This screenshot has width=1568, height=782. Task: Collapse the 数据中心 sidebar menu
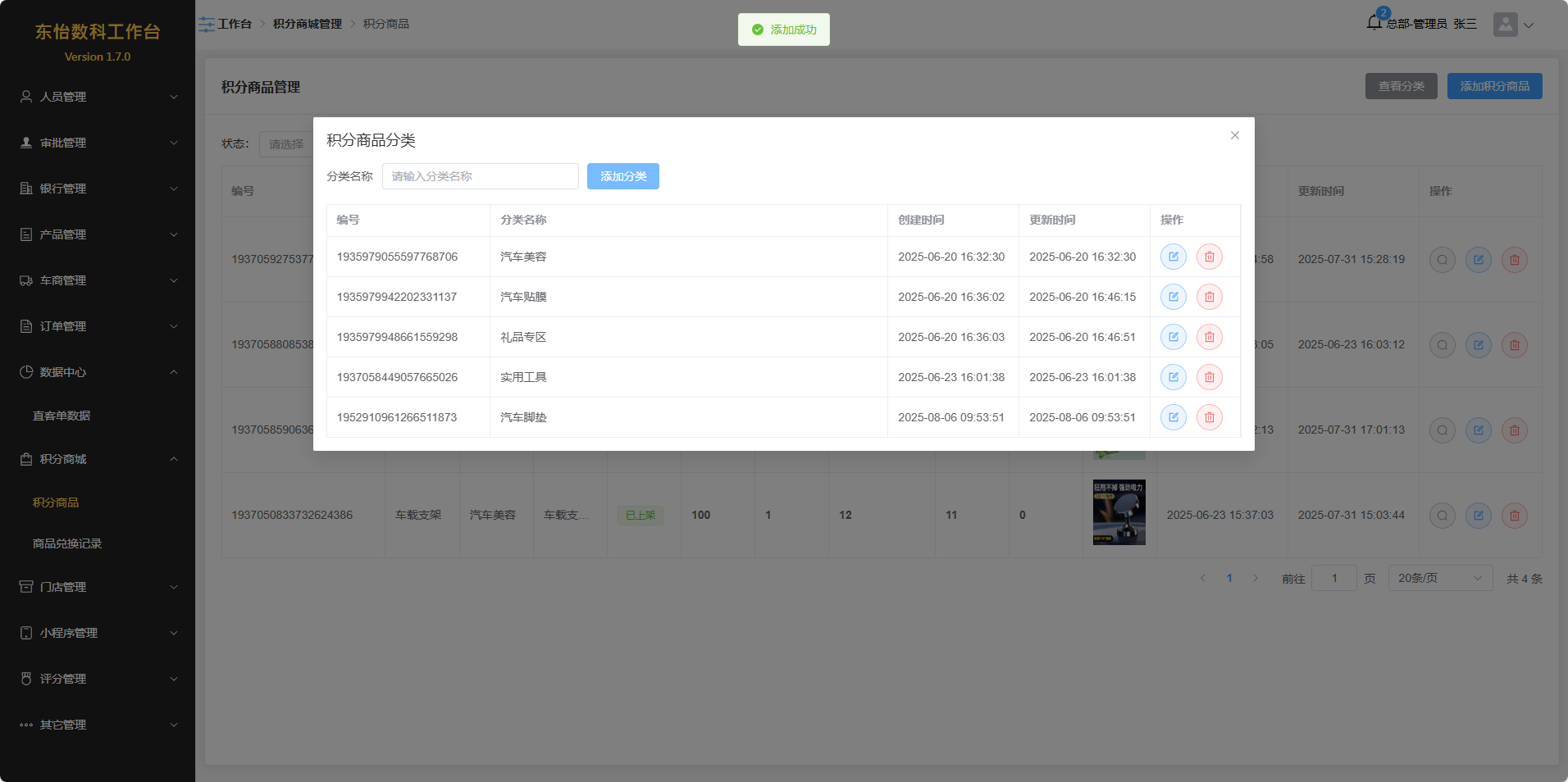[x=98, y=372]
